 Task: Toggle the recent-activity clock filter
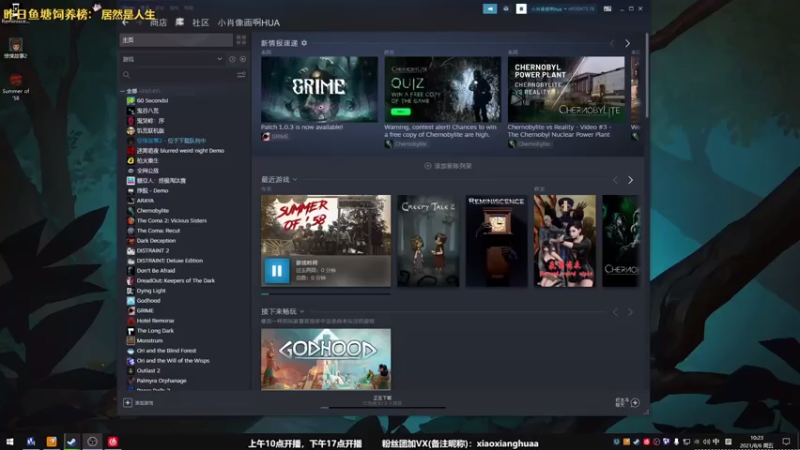232,59
